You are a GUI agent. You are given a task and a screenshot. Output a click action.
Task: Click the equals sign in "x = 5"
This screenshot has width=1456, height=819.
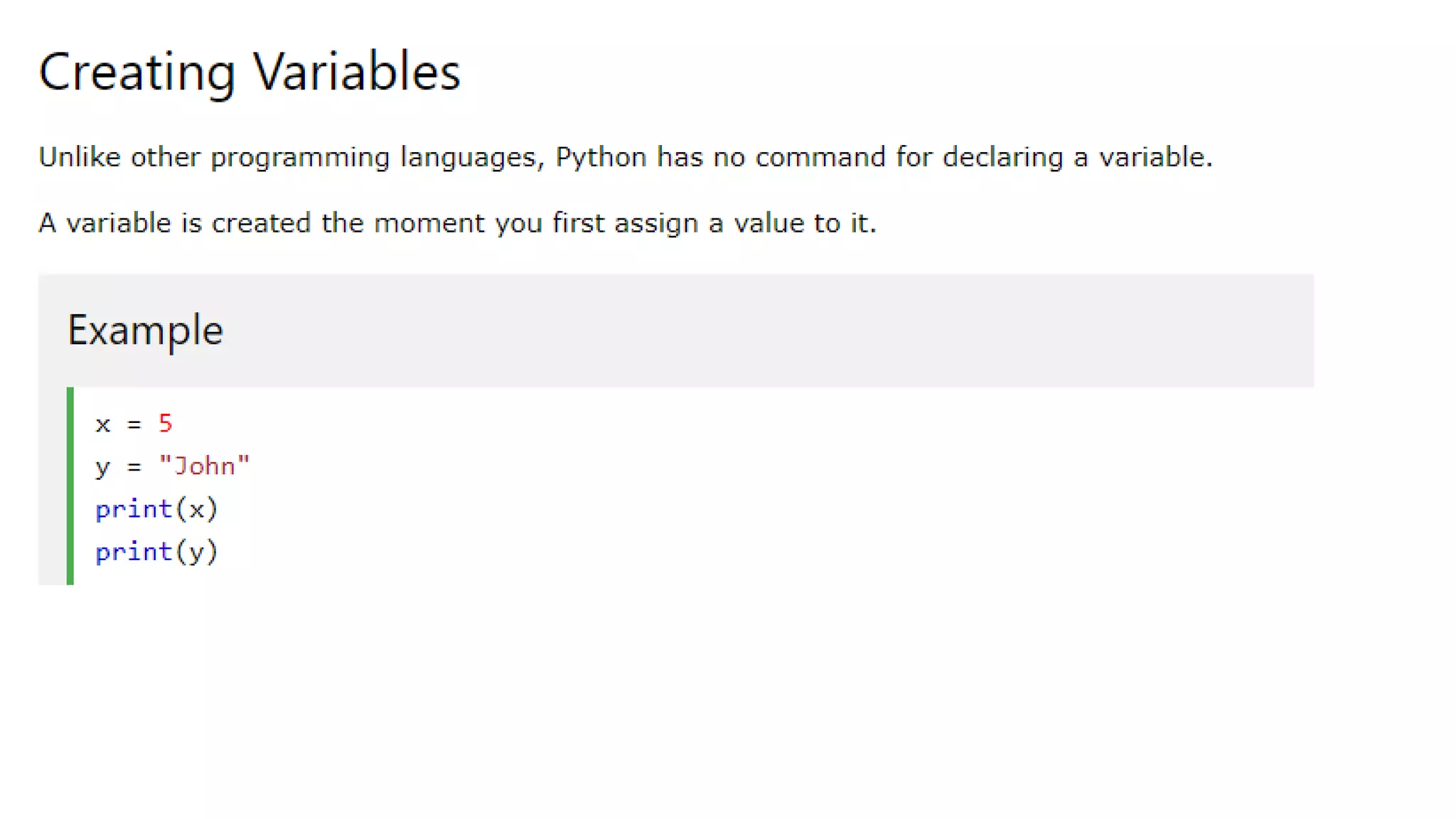pos(134,425)
